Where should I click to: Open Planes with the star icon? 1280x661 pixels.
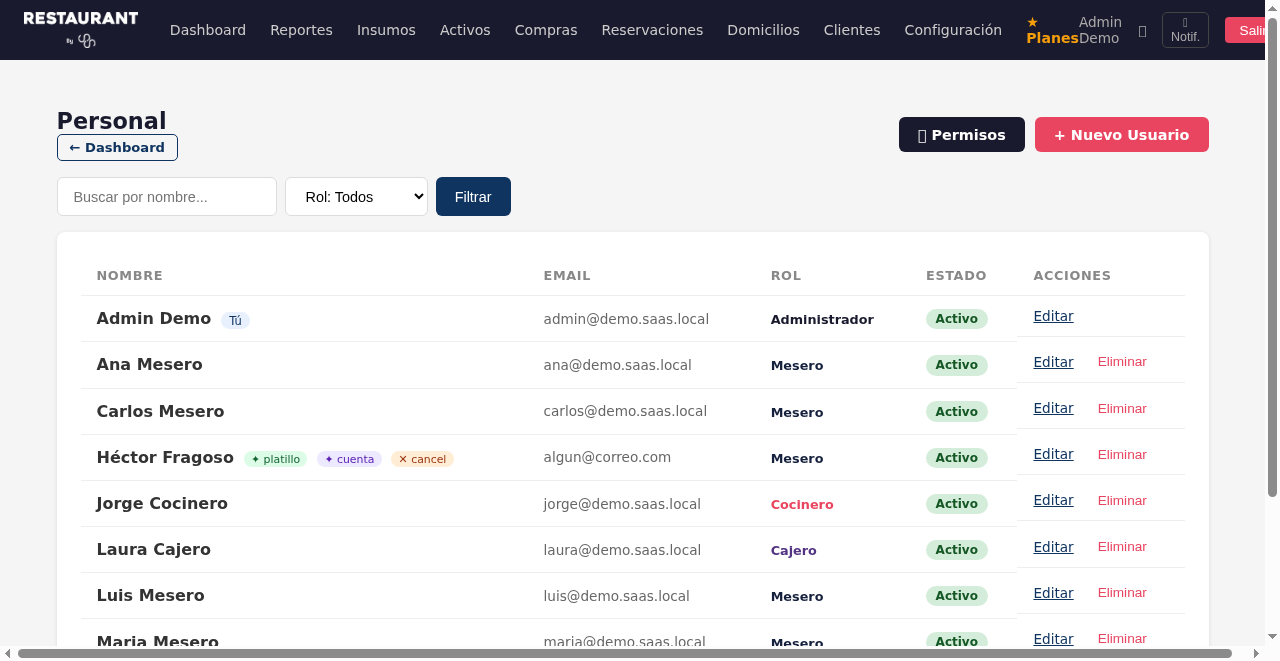(x=1051, y=30)
